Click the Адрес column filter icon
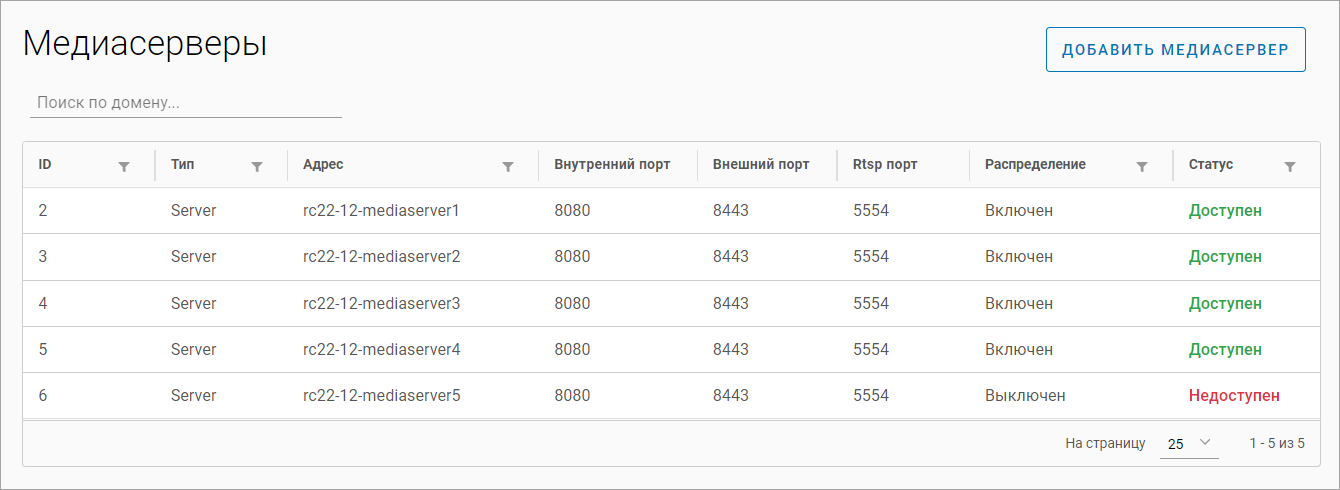Screen dimensions: 1340x490 [508, 166]
